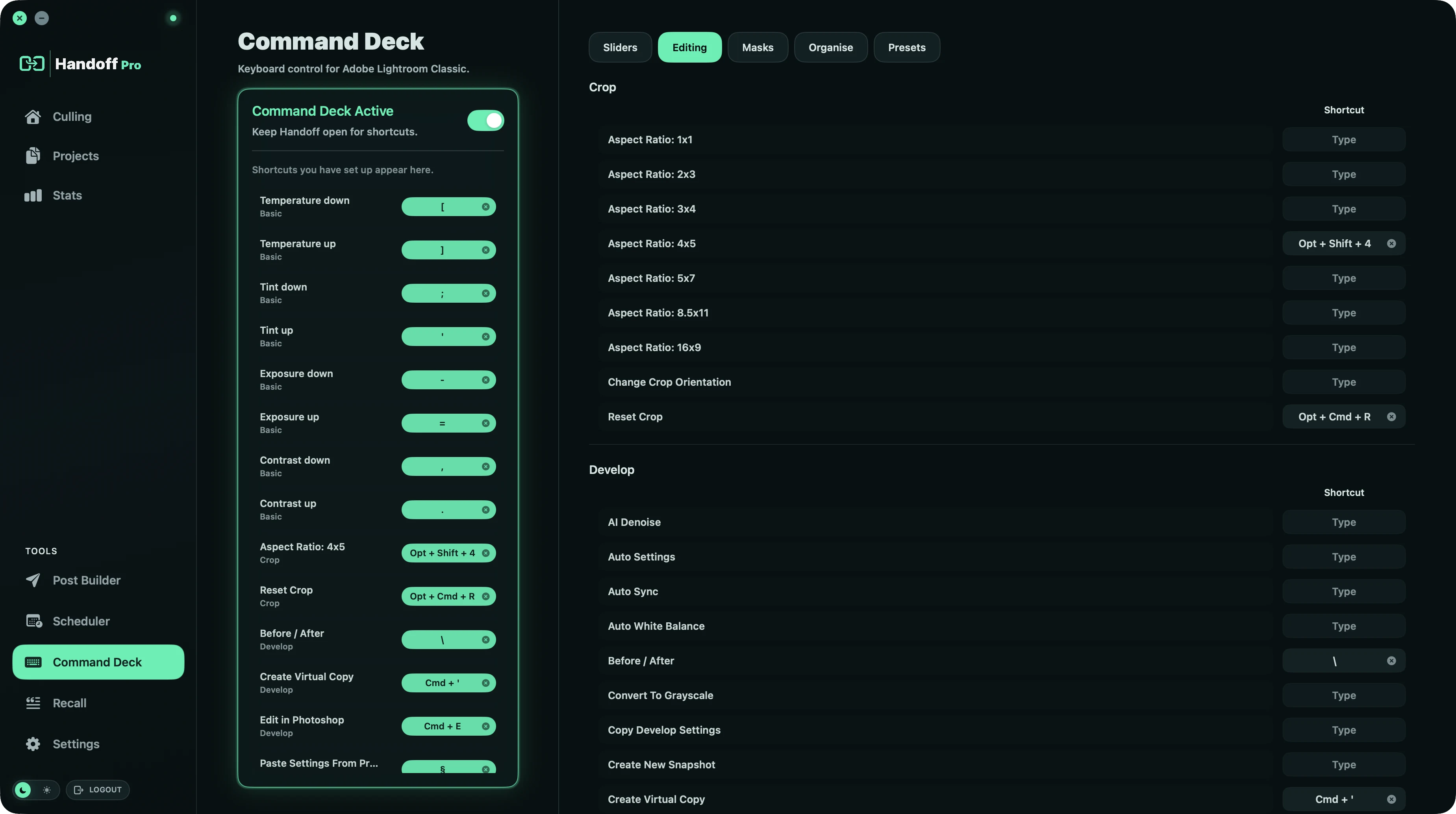Click the Crop section heading
This screenshot has height=814, width=1456.
pos(602,87)
